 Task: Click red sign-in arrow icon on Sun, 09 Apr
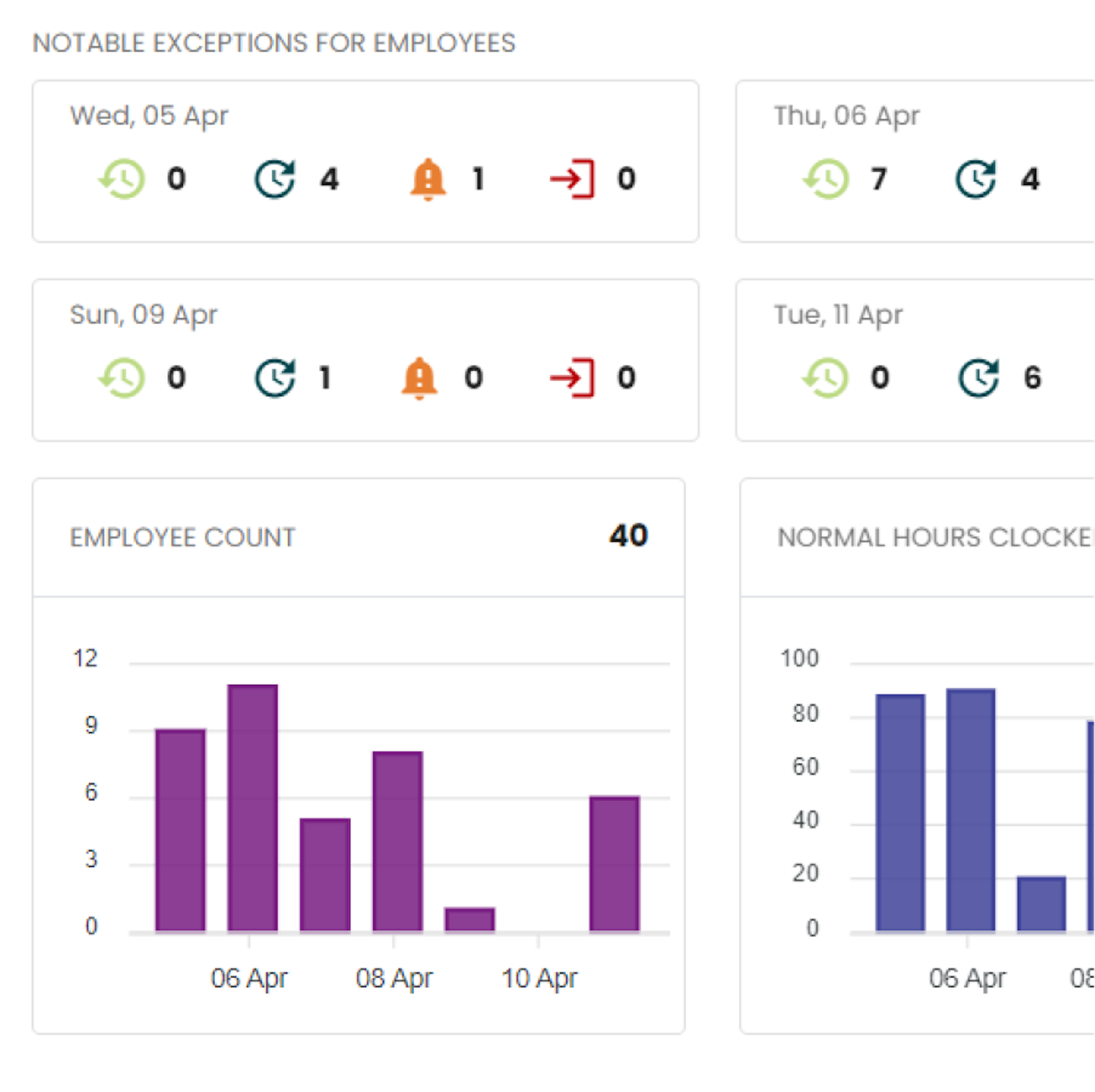[x=572, y=378]
